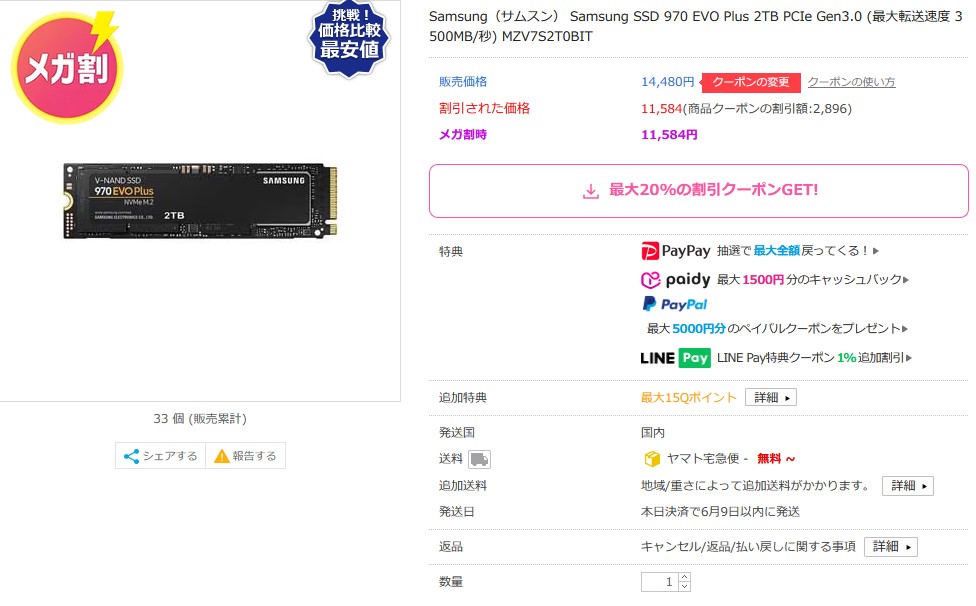The height and width of the screenshot is (606, 976).
Task: Open 詳細 for 追加特典 points
Action: pos(771,398)
